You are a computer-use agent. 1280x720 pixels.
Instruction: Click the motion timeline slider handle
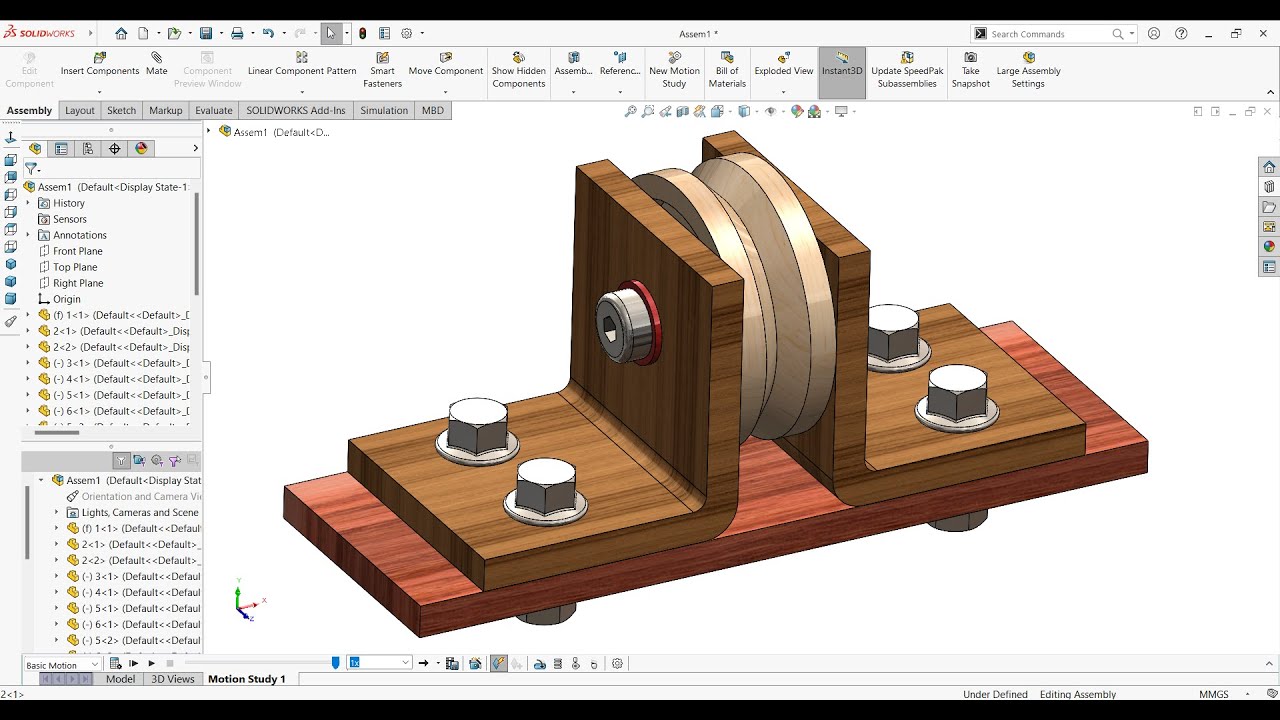pyautogui.click(x=336, y=662)
